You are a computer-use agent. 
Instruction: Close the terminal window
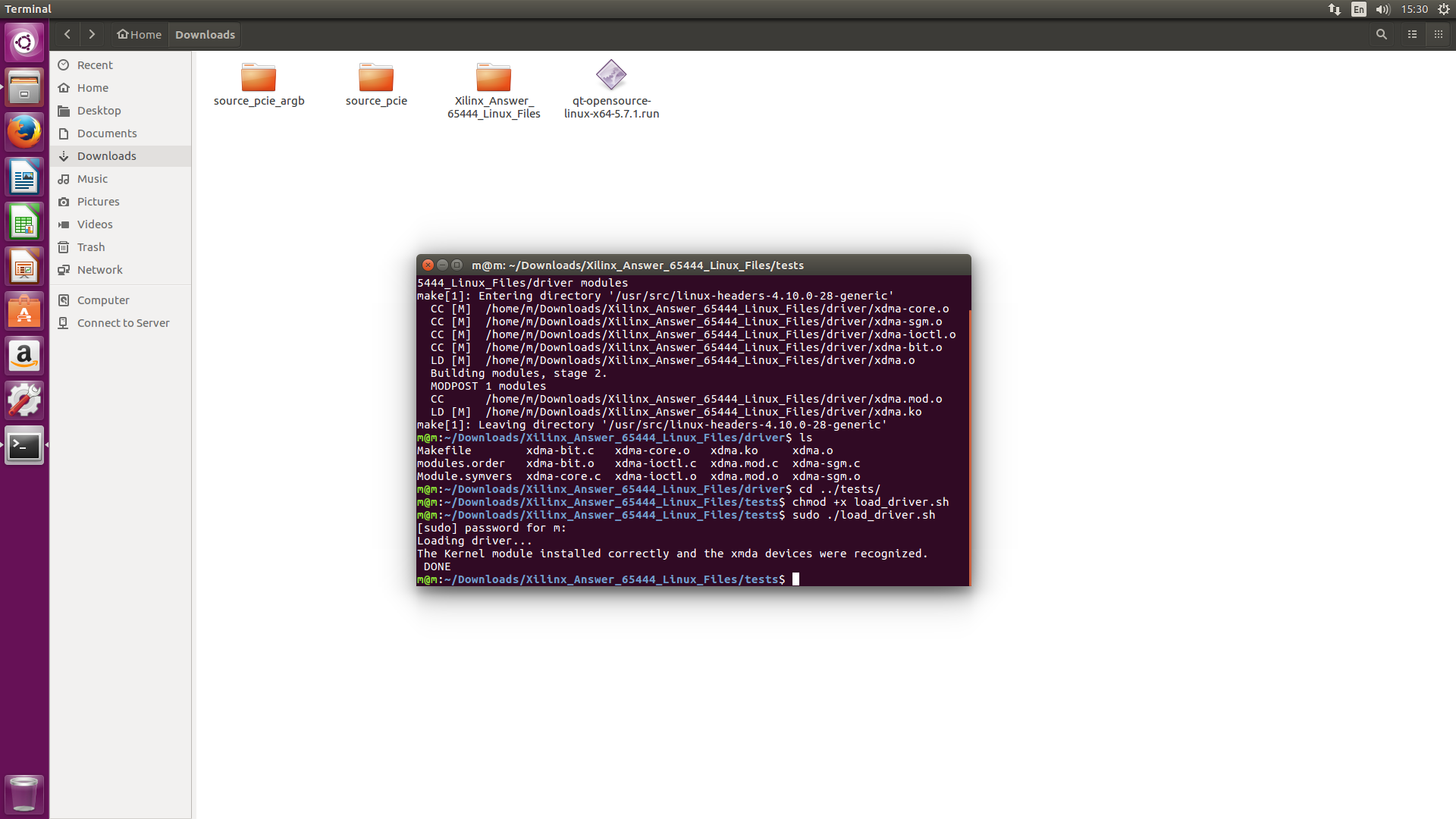point(428,265)
